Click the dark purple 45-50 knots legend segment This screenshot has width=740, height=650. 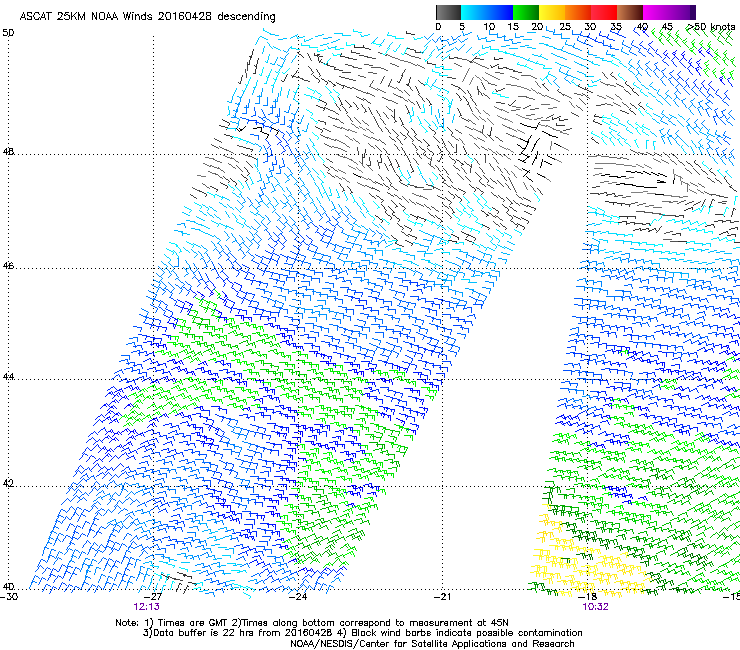coord(682,12)
